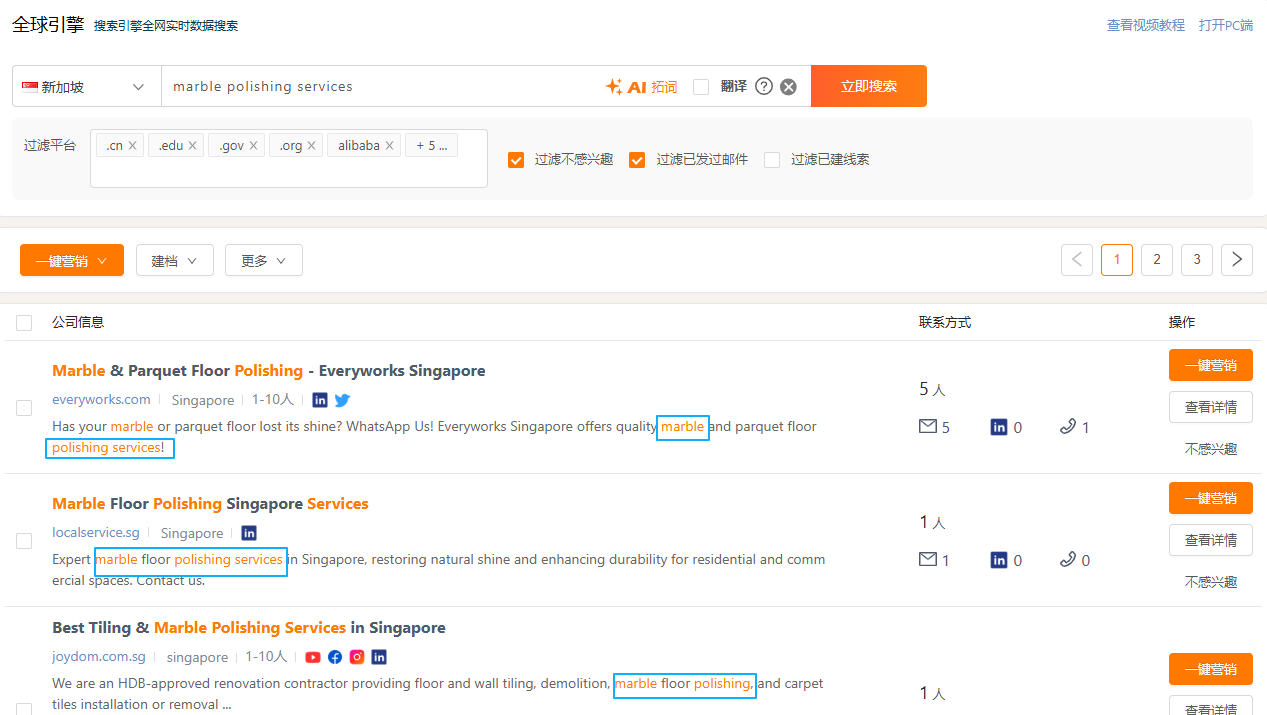Click localservice.sg phone count icon
Viewport: 1267px width, 715px height.
1068,560
